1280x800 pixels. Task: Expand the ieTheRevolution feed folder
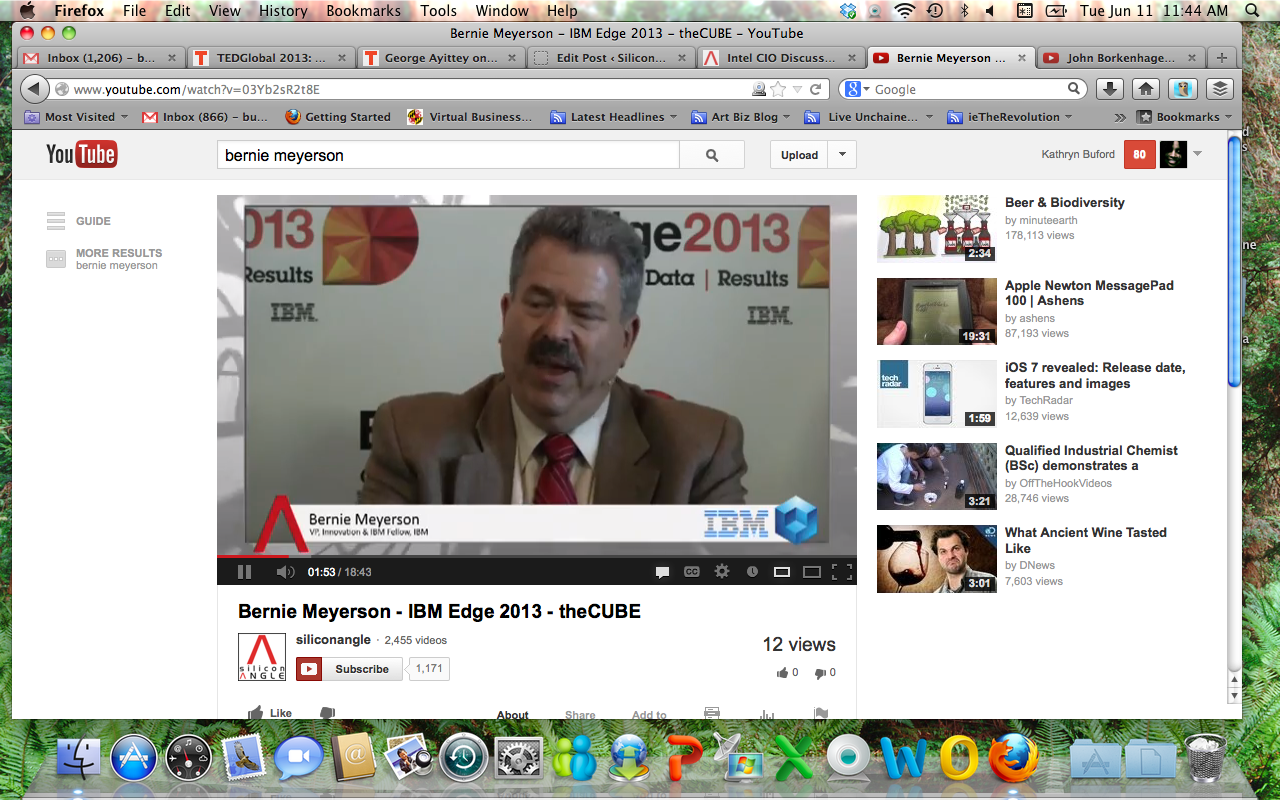(x=1010, y=117)
